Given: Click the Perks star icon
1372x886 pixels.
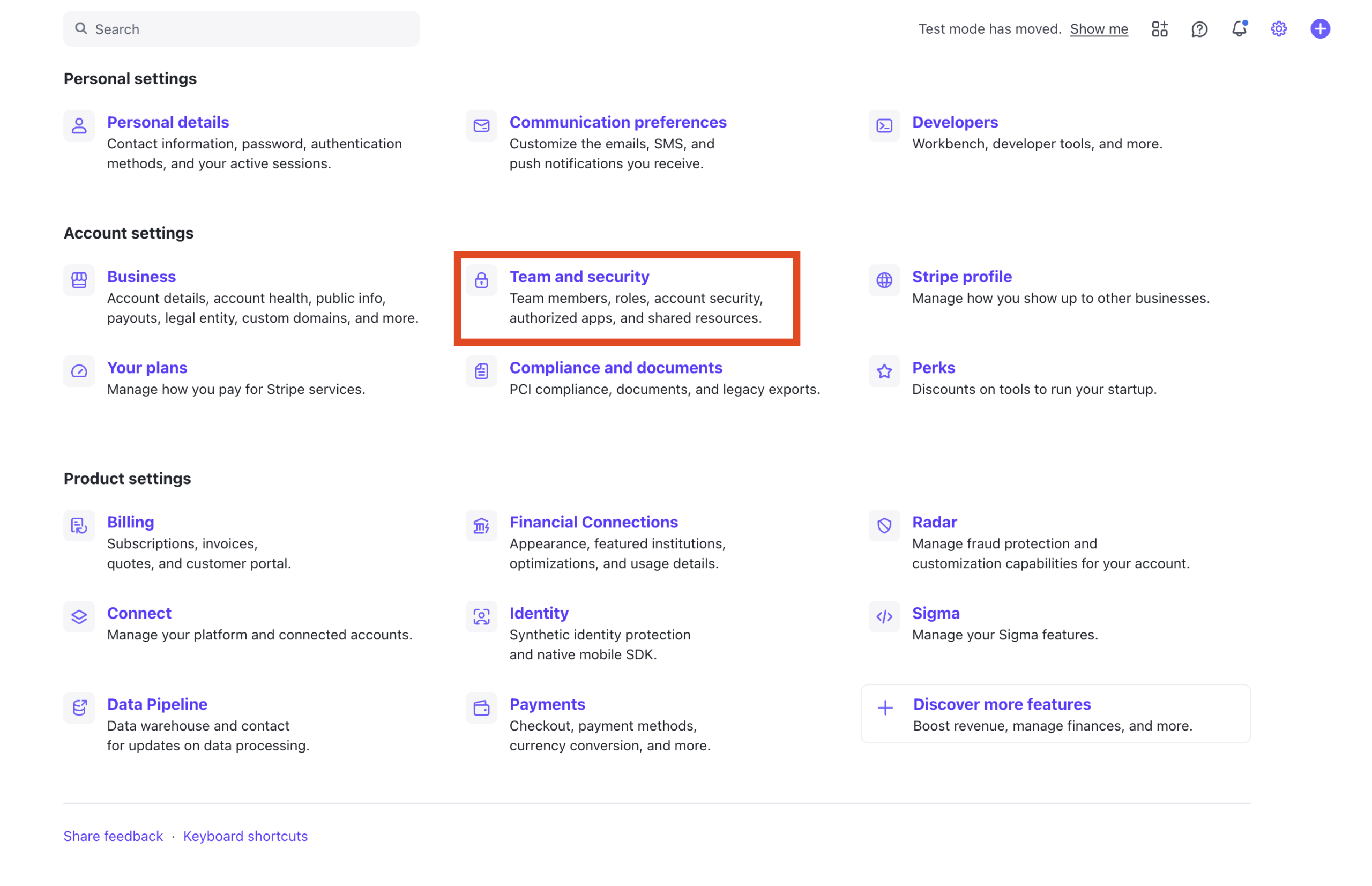Looking at the screenshot, I should pyautogui.click(x=884, y=371).
